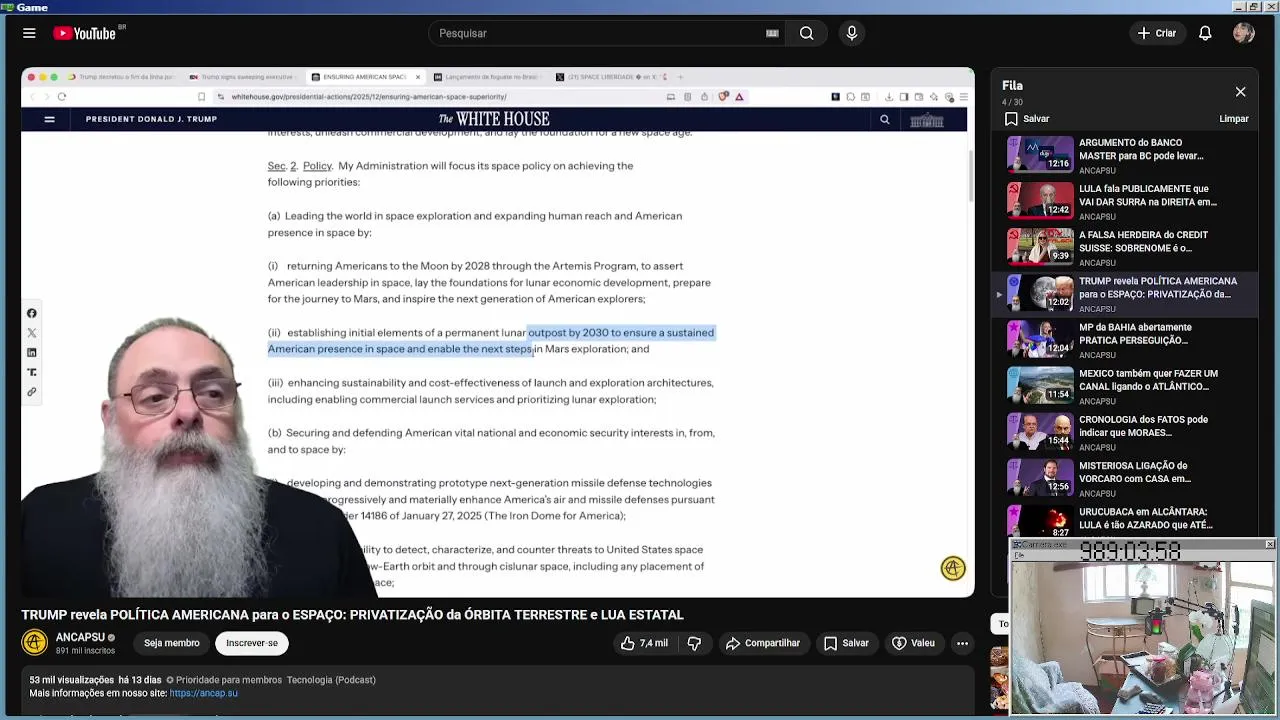Click the X share icon in video sidebar
This screenshot has width=1280, height=720.
click(32, 333)
